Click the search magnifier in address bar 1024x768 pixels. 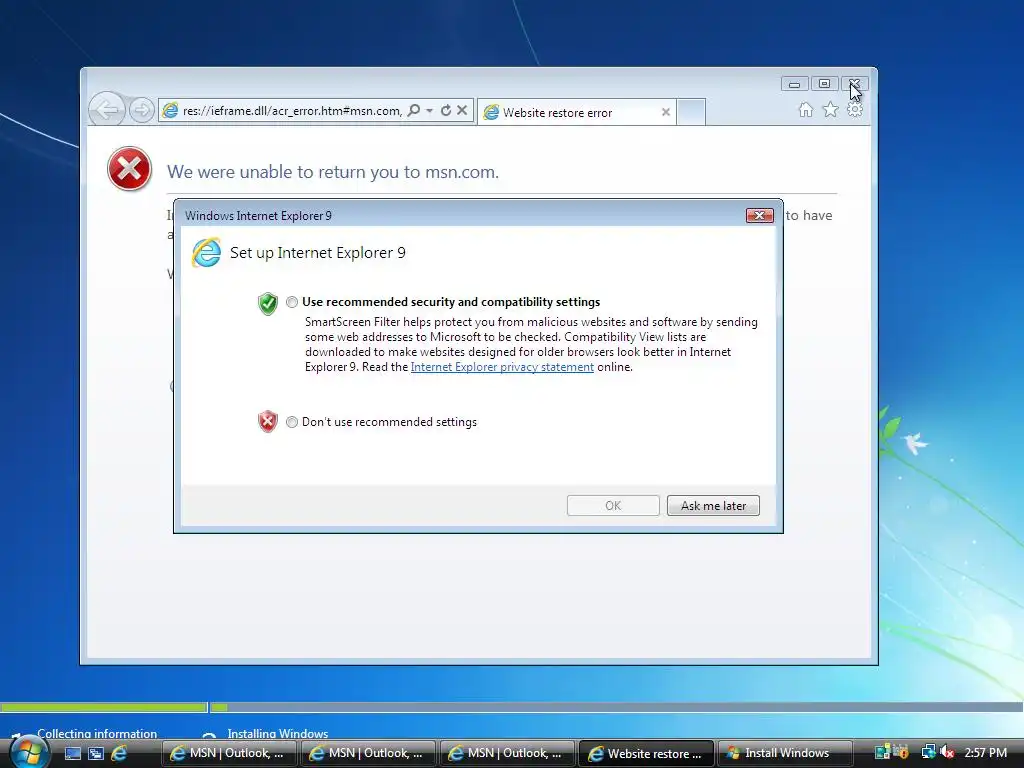[414, 110]
